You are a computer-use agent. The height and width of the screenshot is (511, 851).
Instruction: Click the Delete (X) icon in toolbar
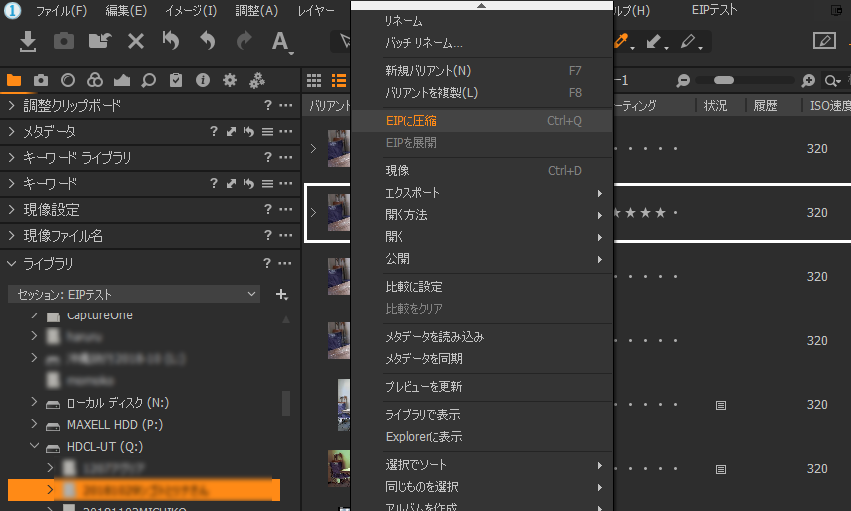[x=135, y=41]
